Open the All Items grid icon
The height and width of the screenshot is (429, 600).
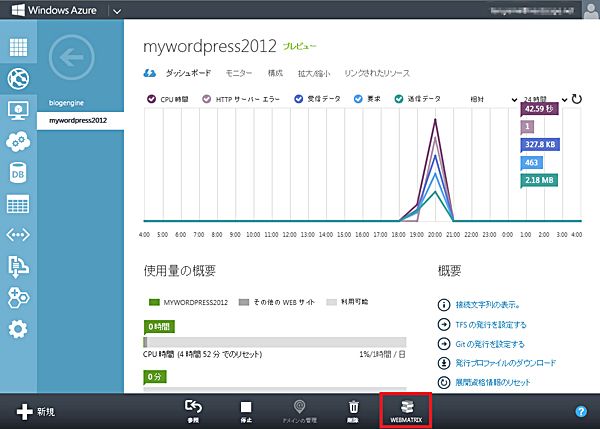[x=18, y=47]
